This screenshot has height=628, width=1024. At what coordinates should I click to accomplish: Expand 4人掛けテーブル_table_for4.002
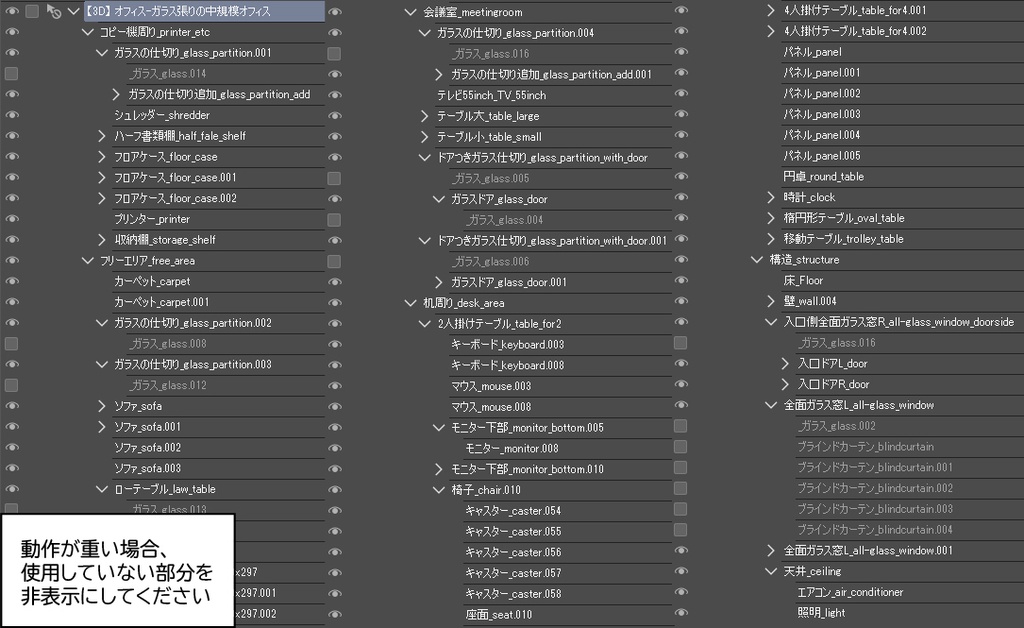(771, 31)
